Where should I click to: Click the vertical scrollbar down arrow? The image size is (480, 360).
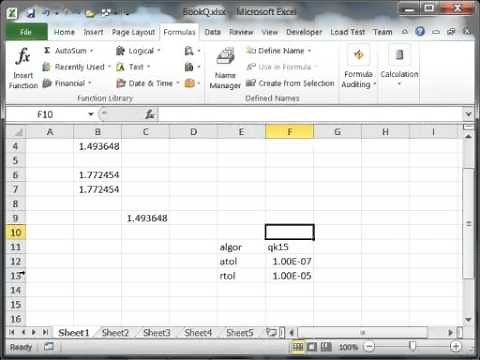[x=468, y=320]
